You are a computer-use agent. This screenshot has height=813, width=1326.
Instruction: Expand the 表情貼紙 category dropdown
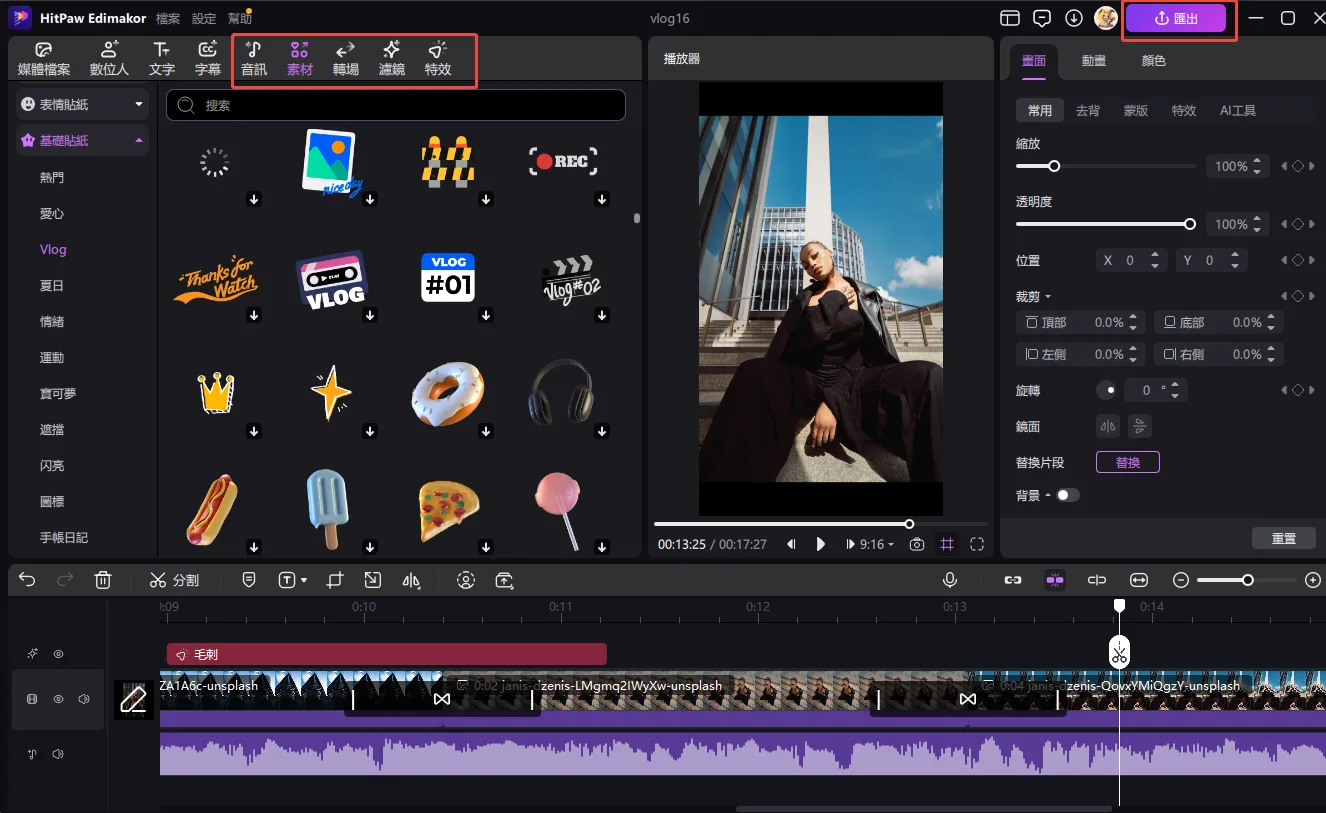[x=139, y=104]
